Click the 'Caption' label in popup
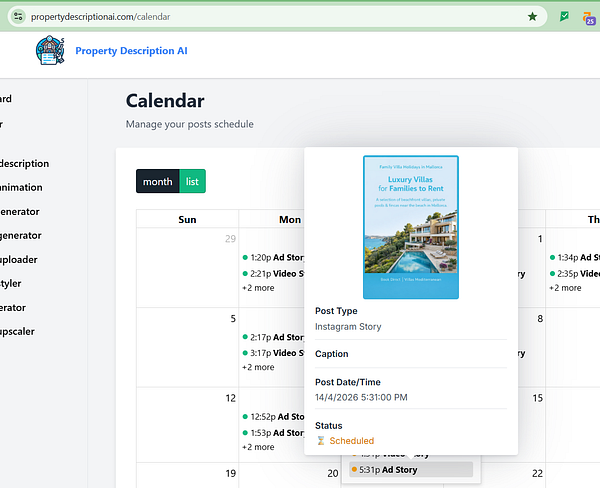 [x=332, y=354]
